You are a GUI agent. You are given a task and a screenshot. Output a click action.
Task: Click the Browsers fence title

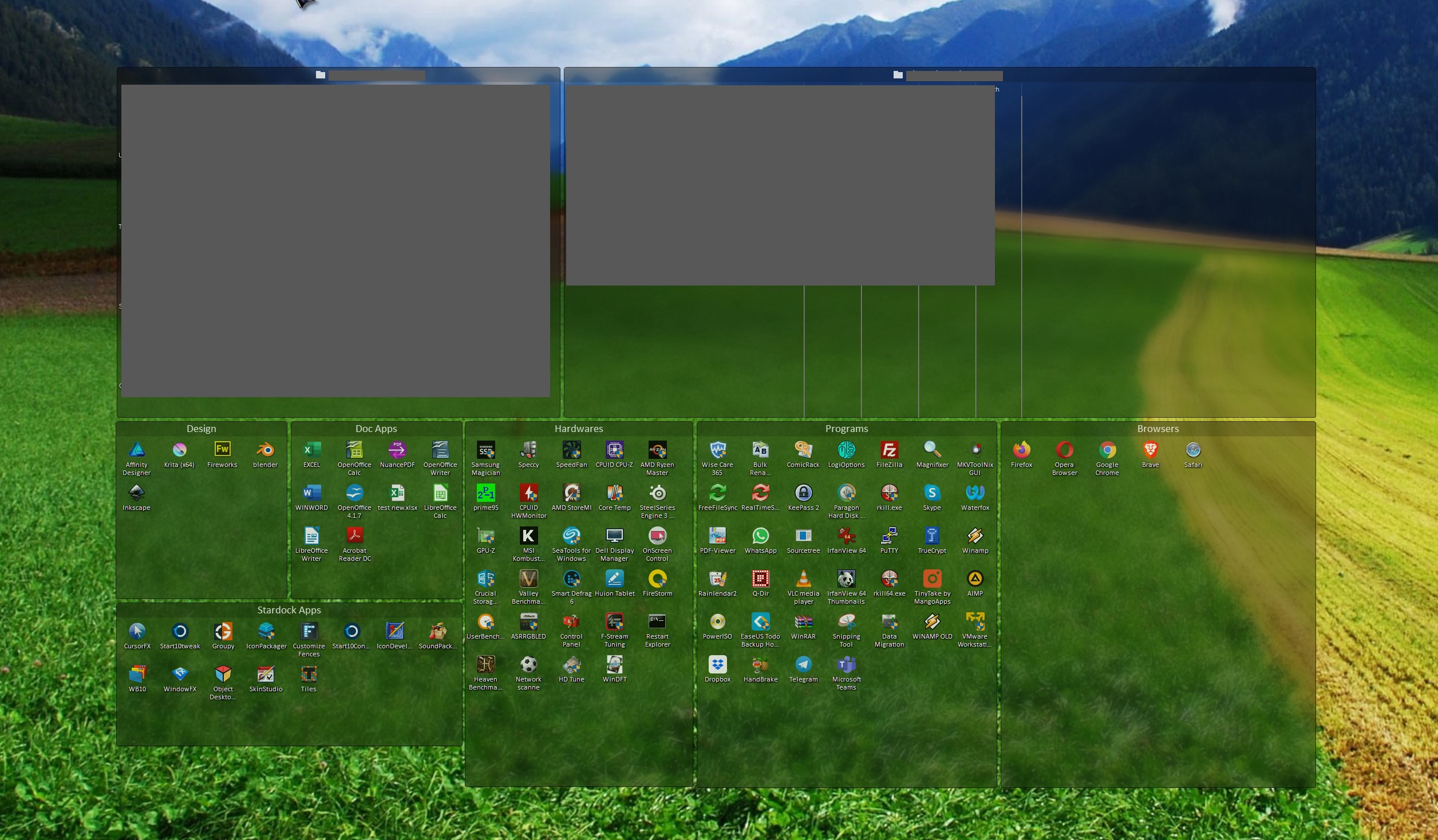[x=1157, y=429]
